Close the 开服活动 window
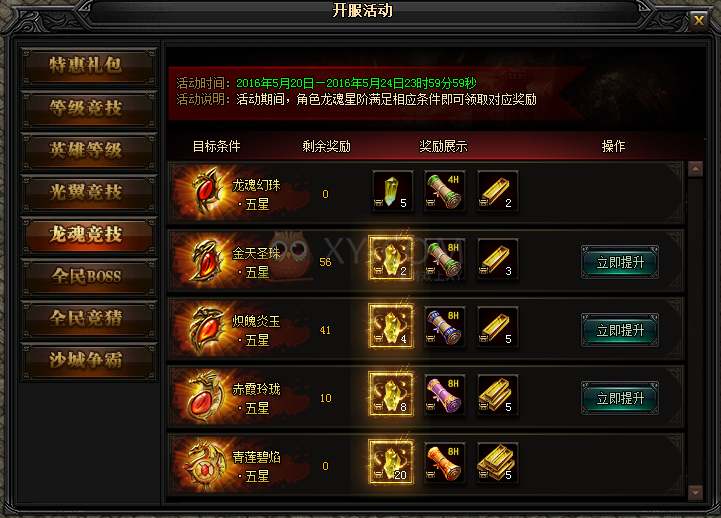Image resolution: width=721 pixels, height=518 pixels. tap(699, 21)
